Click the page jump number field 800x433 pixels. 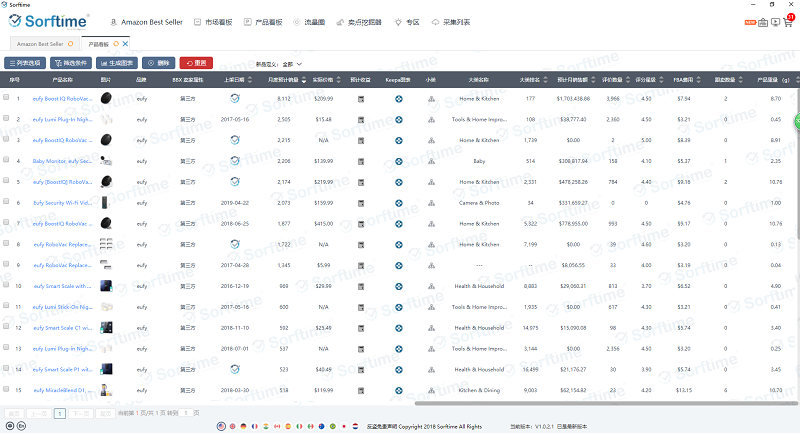click(187, 413)
